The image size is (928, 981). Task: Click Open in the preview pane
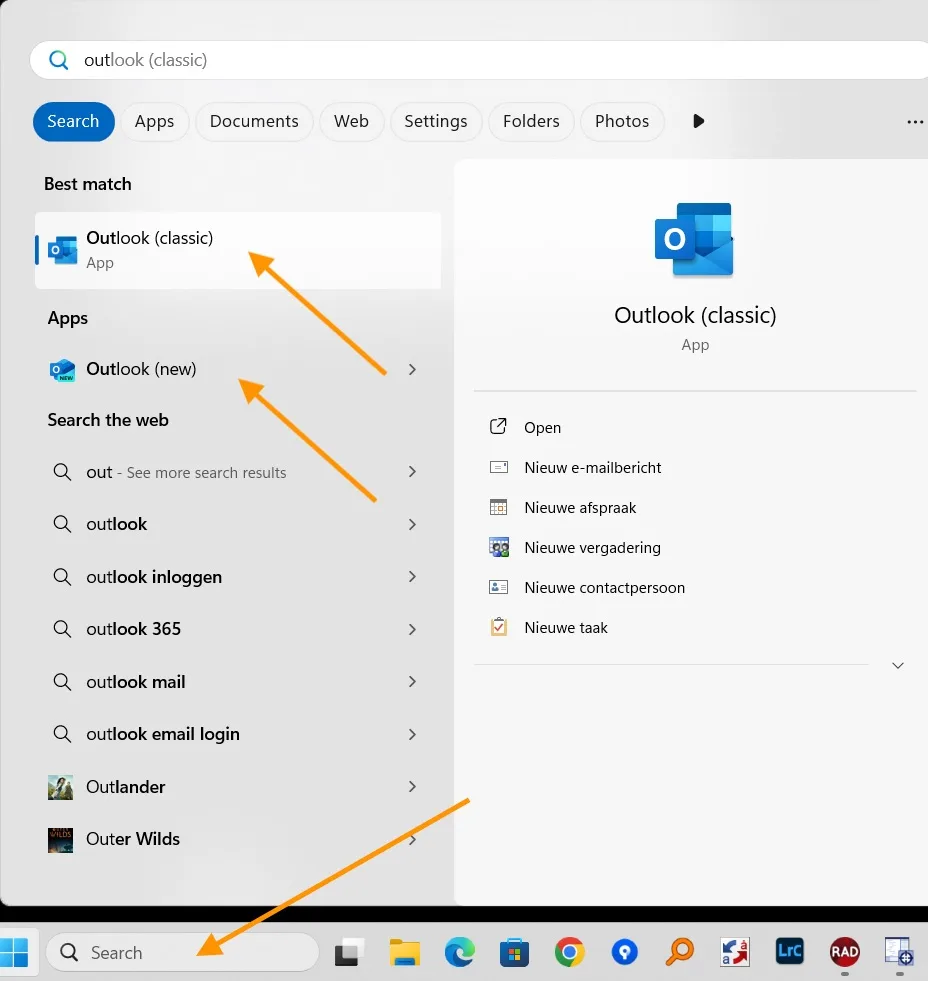point(543,428)
